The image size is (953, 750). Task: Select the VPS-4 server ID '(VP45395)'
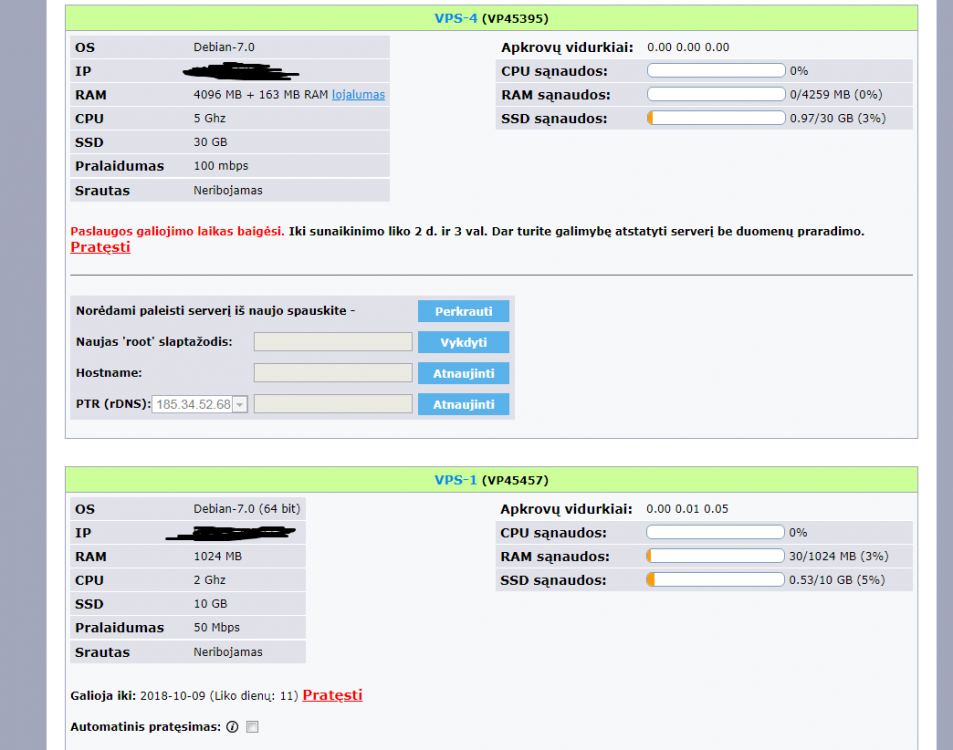click(515, 19)
